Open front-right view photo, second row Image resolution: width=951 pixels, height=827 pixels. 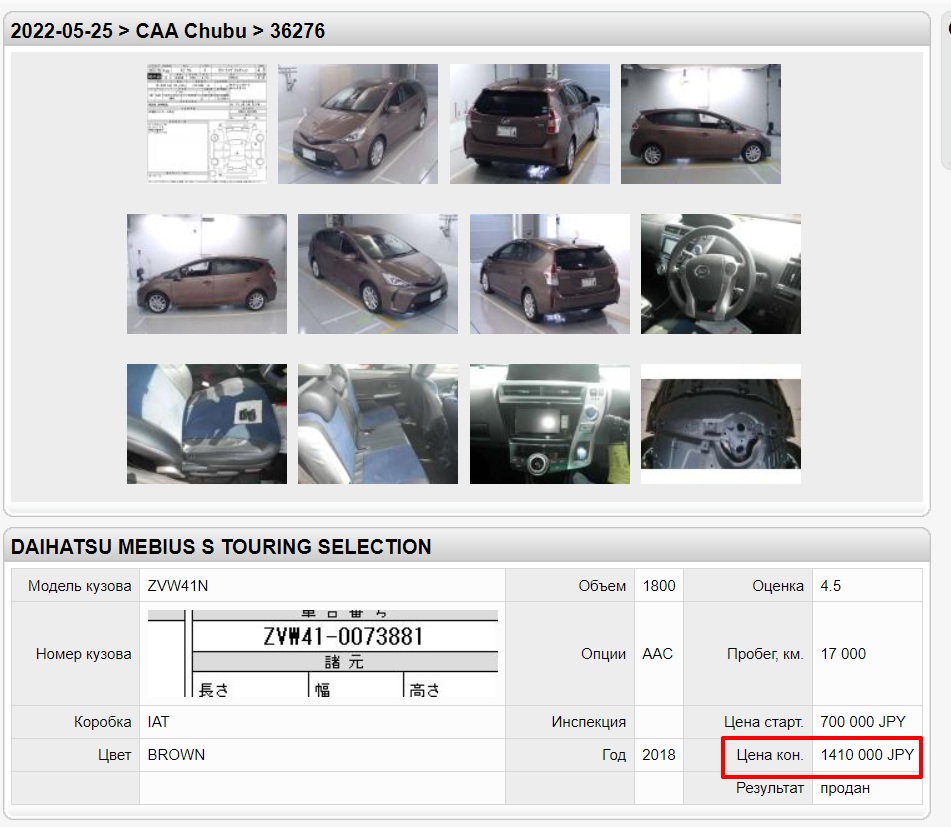pyautogui.click(x=378, y=273)
